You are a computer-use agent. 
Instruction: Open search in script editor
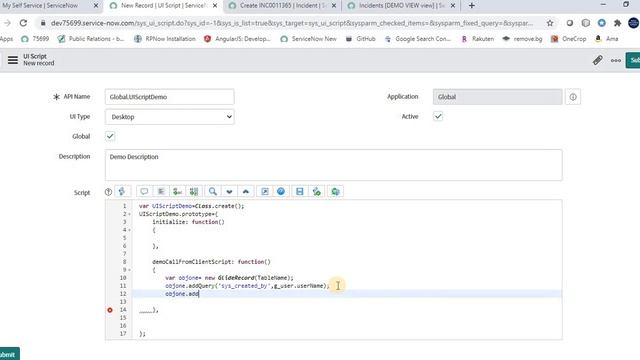click(x=213, y=191)
